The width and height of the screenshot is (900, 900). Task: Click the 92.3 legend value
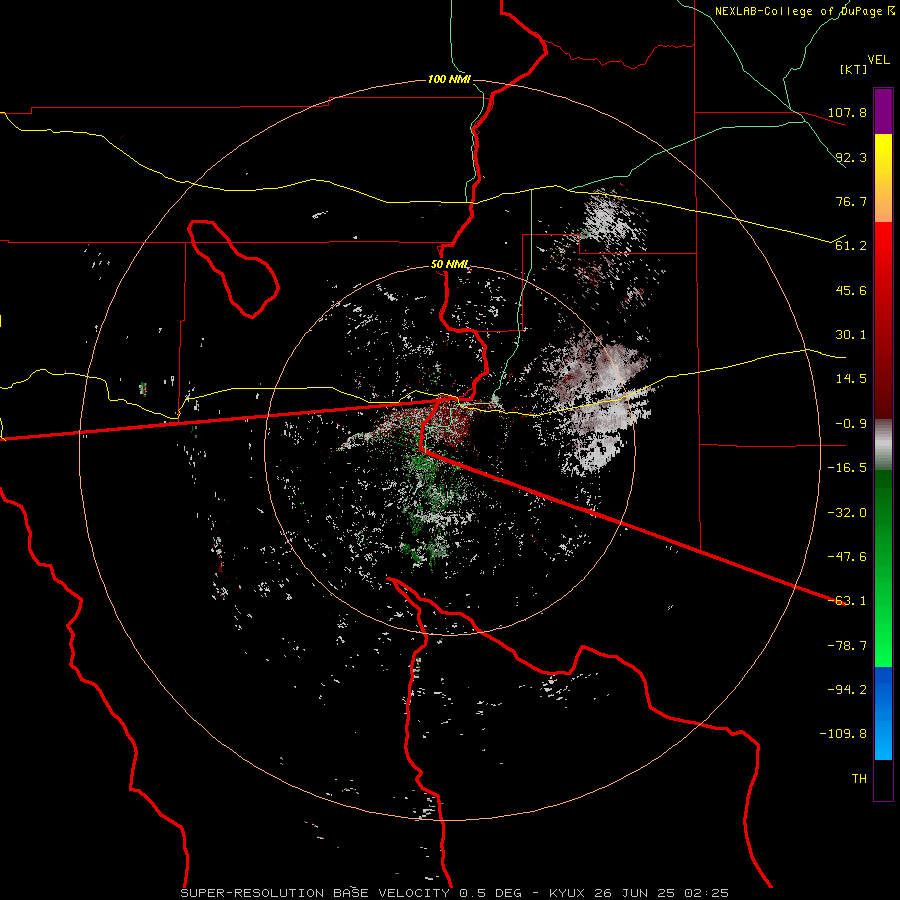(851, 157)
